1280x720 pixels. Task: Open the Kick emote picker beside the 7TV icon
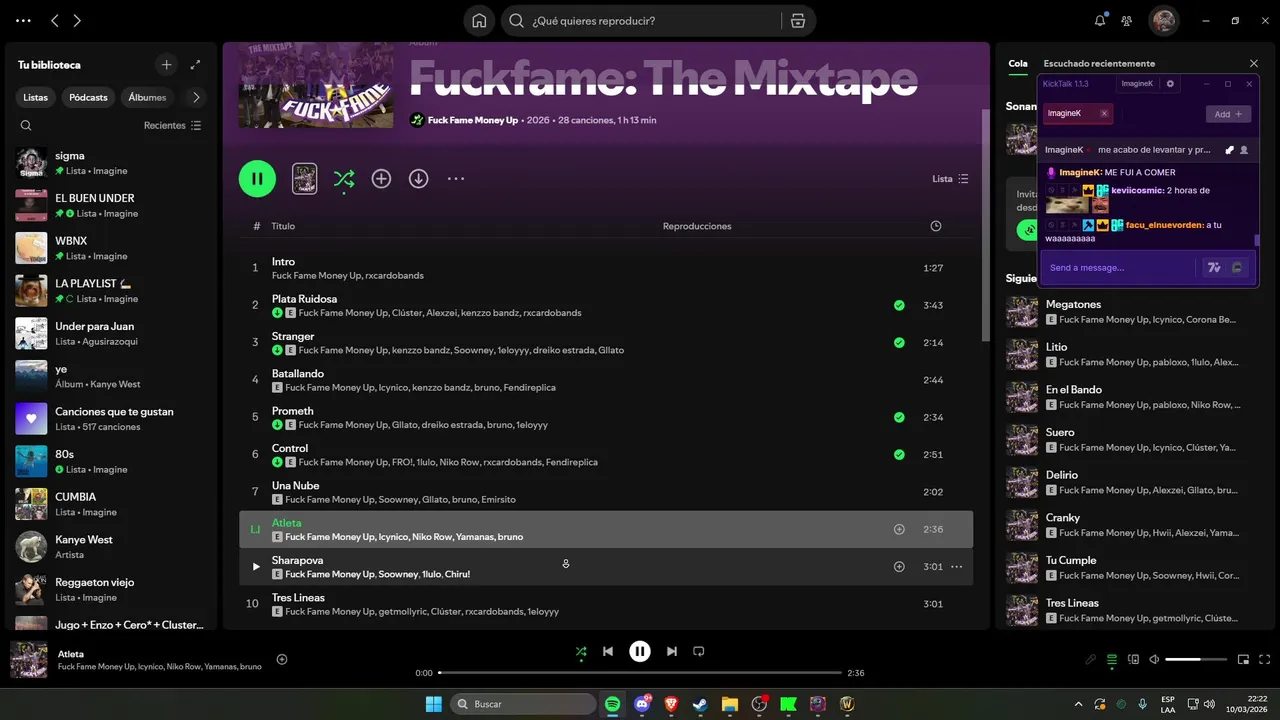point(1238,268)
